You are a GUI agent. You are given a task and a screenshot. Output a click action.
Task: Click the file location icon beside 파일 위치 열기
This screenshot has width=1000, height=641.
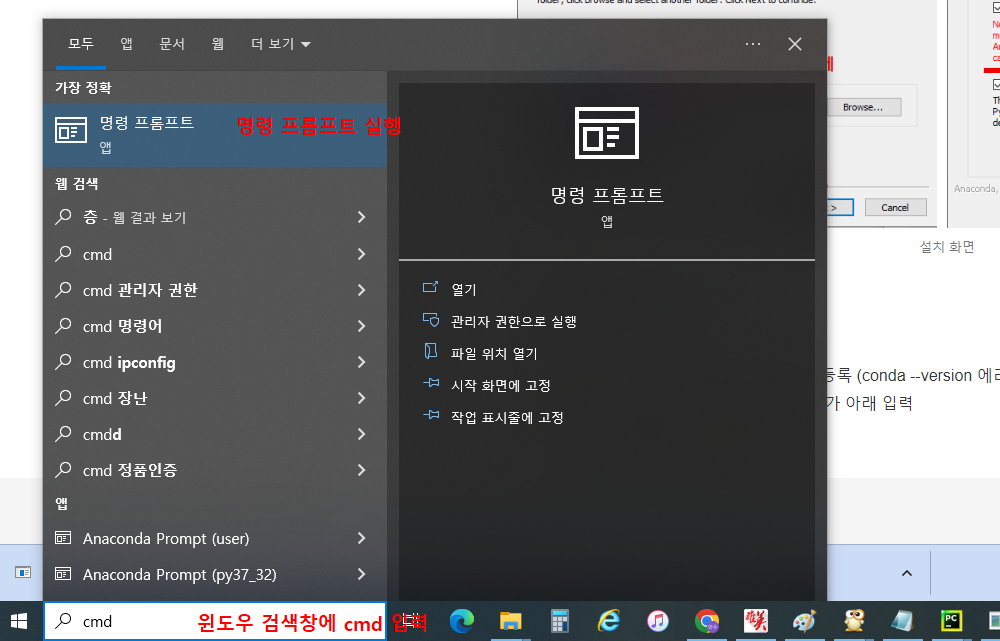tap(430, 351)
